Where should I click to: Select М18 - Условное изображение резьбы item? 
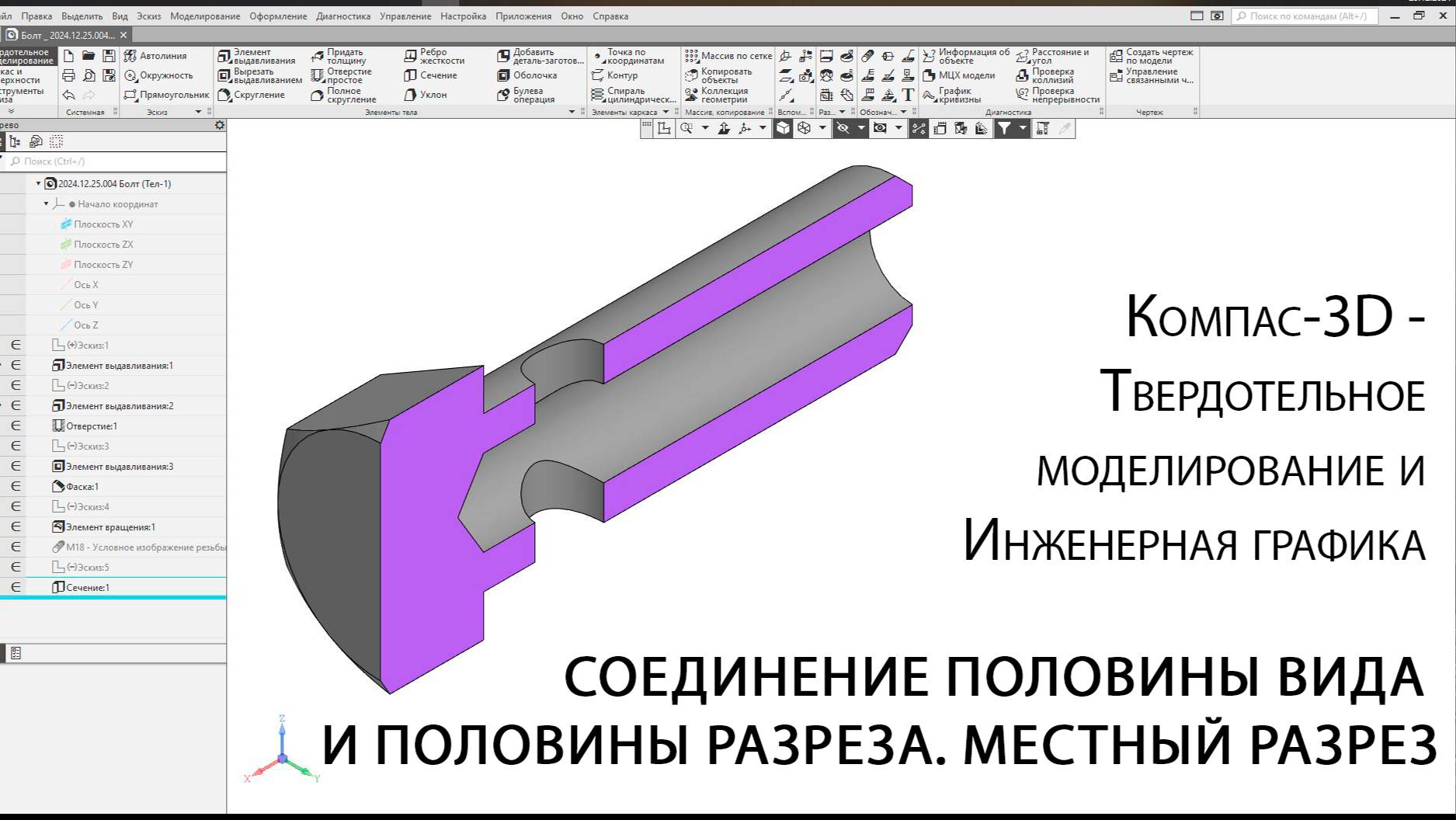(x=139, y=547)
